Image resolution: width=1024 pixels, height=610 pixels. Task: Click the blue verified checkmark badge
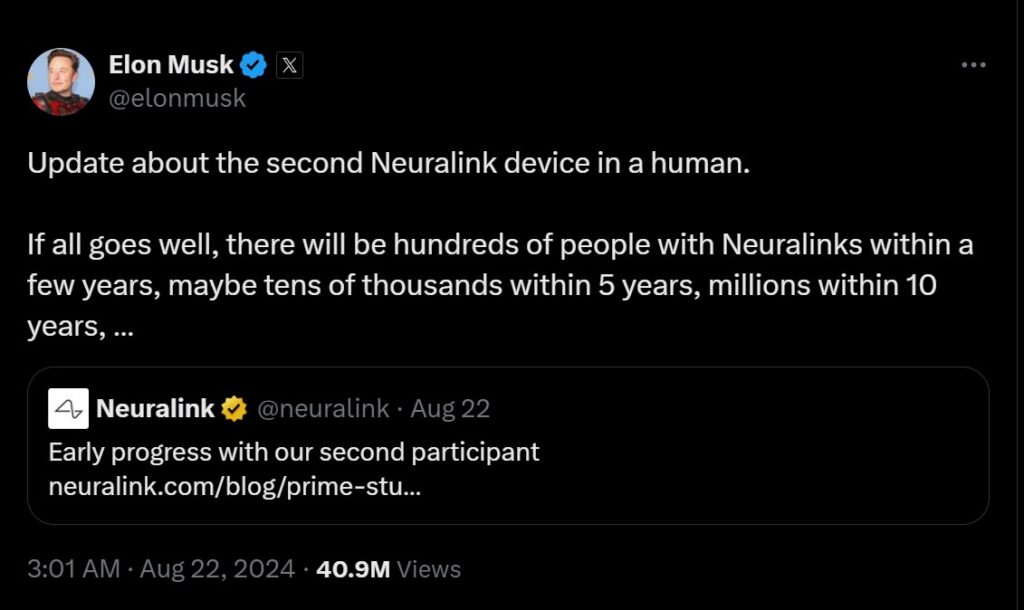(254, 66)
